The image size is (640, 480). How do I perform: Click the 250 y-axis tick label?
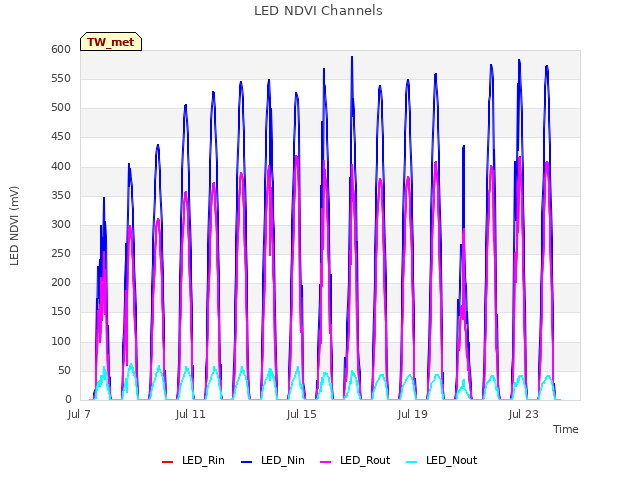[61, 253]
